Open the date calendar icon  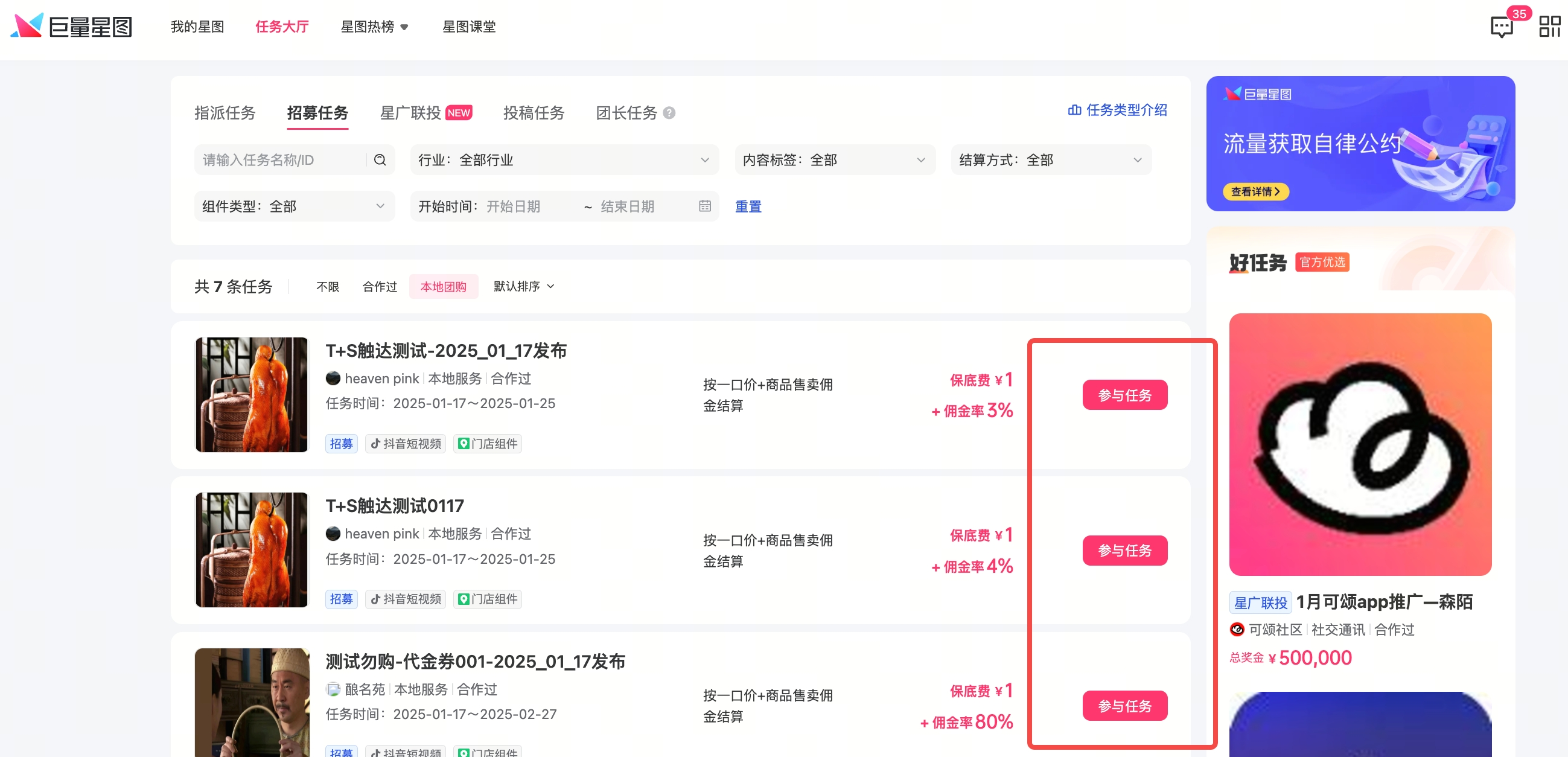704,206
